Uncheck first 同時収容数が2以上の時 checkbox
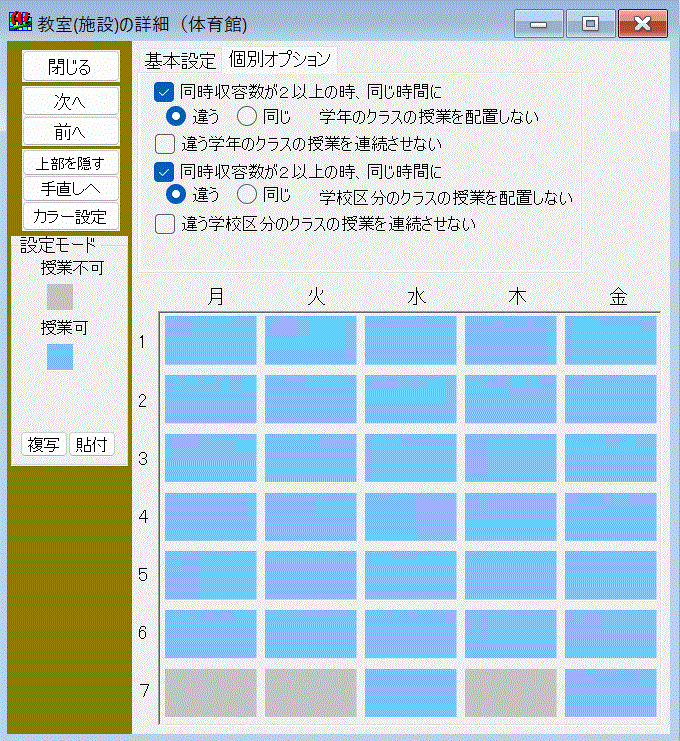Image resolution: width=680 pixels, height=741 pixels. pos(165,92)
